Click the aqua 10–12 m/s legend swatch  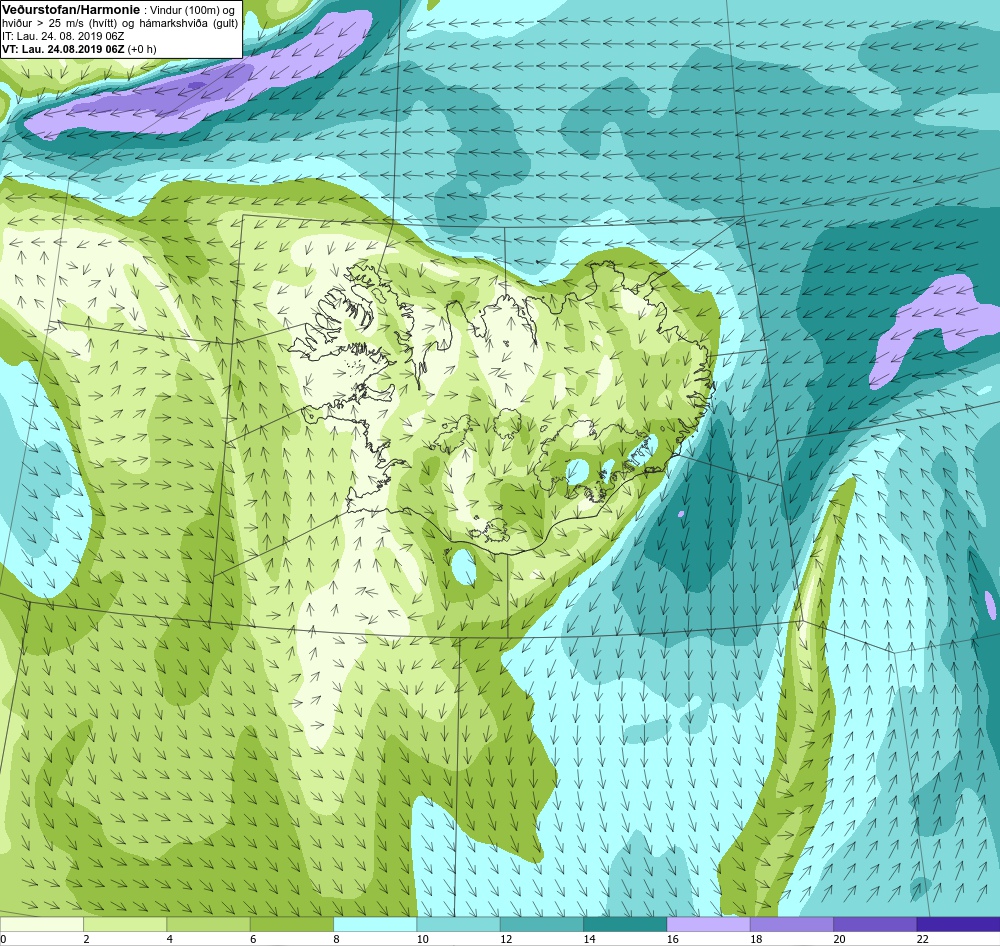click(459, 924)
